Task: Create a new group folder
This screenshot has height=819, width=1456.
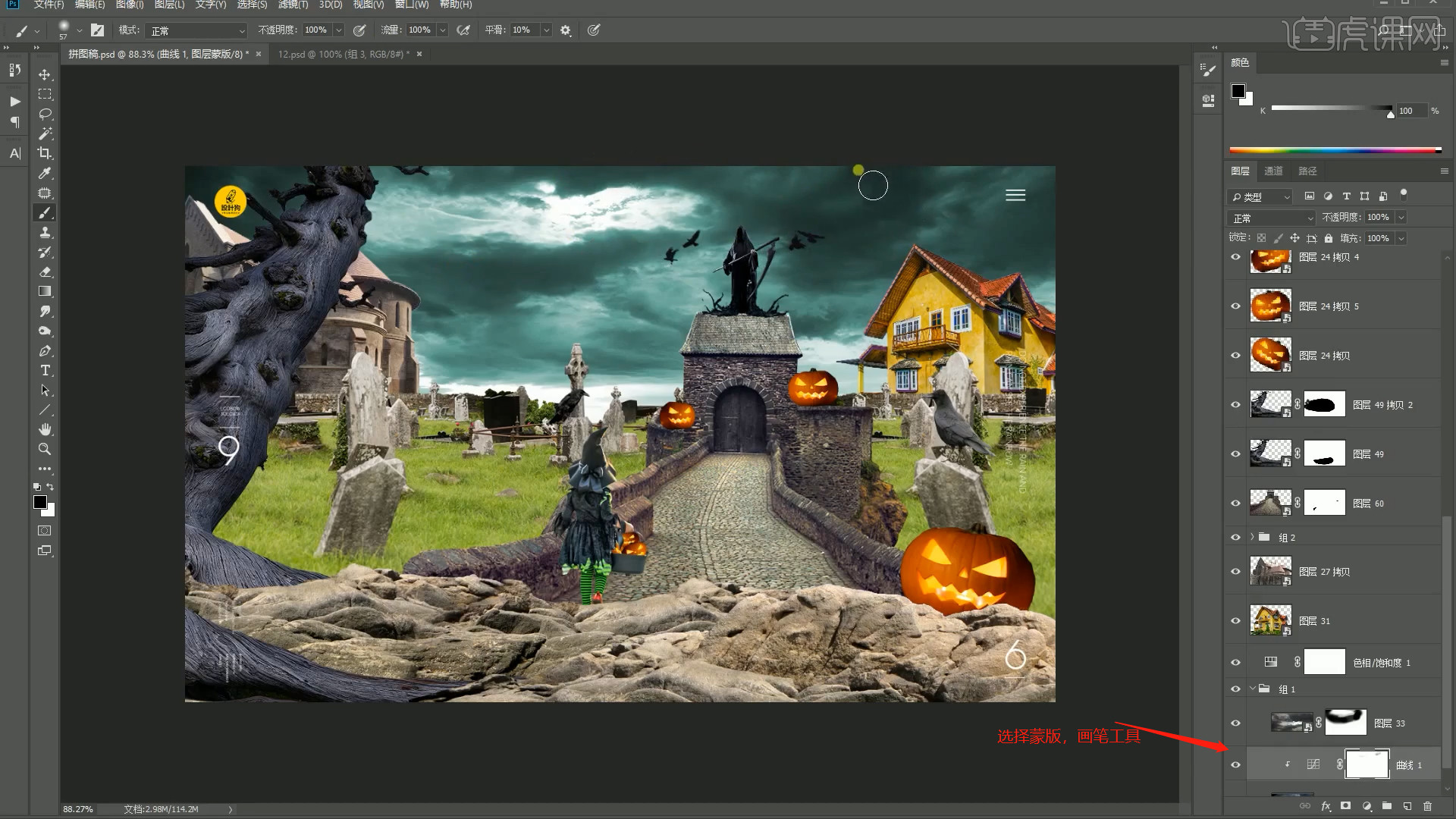Action: [1387, 806]
